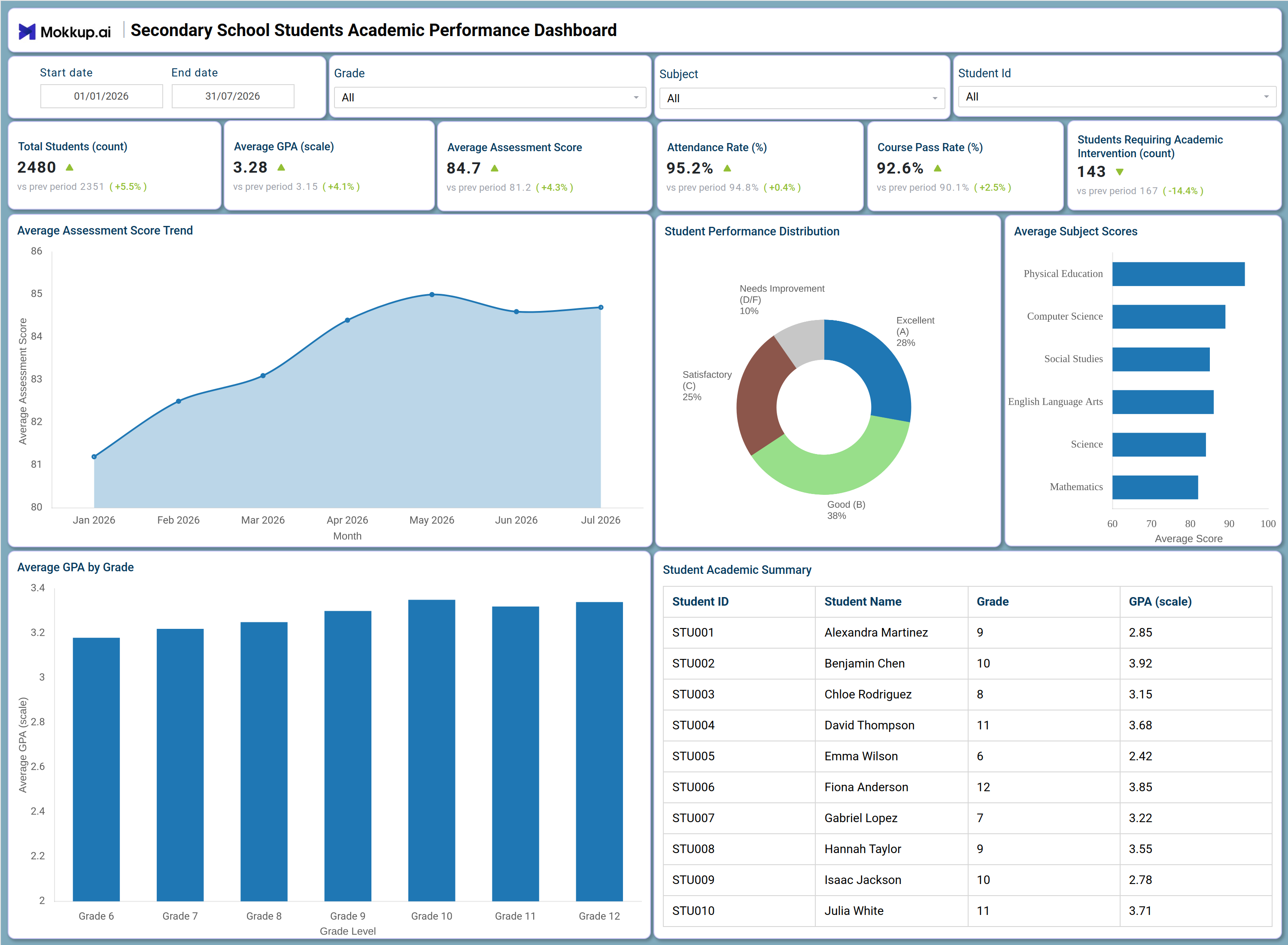Click the Isaac Jackson name cell
This screenshot has width=1288, height=945.
click(x=891, y=880)
